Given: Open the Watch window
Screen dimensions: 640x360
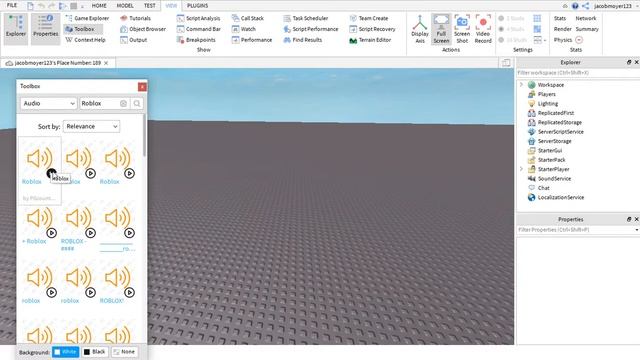Looking at the screenshot, I should (244, 29).
